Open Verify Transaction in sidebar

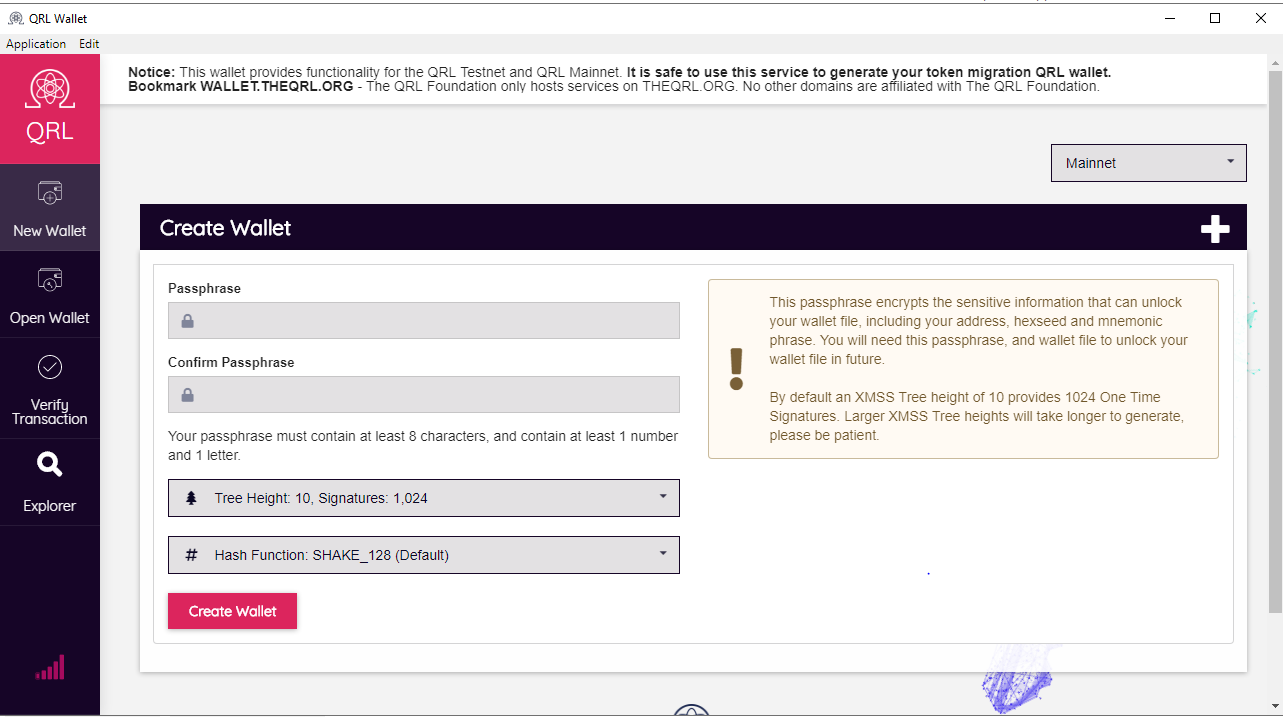tap(50, 389)
